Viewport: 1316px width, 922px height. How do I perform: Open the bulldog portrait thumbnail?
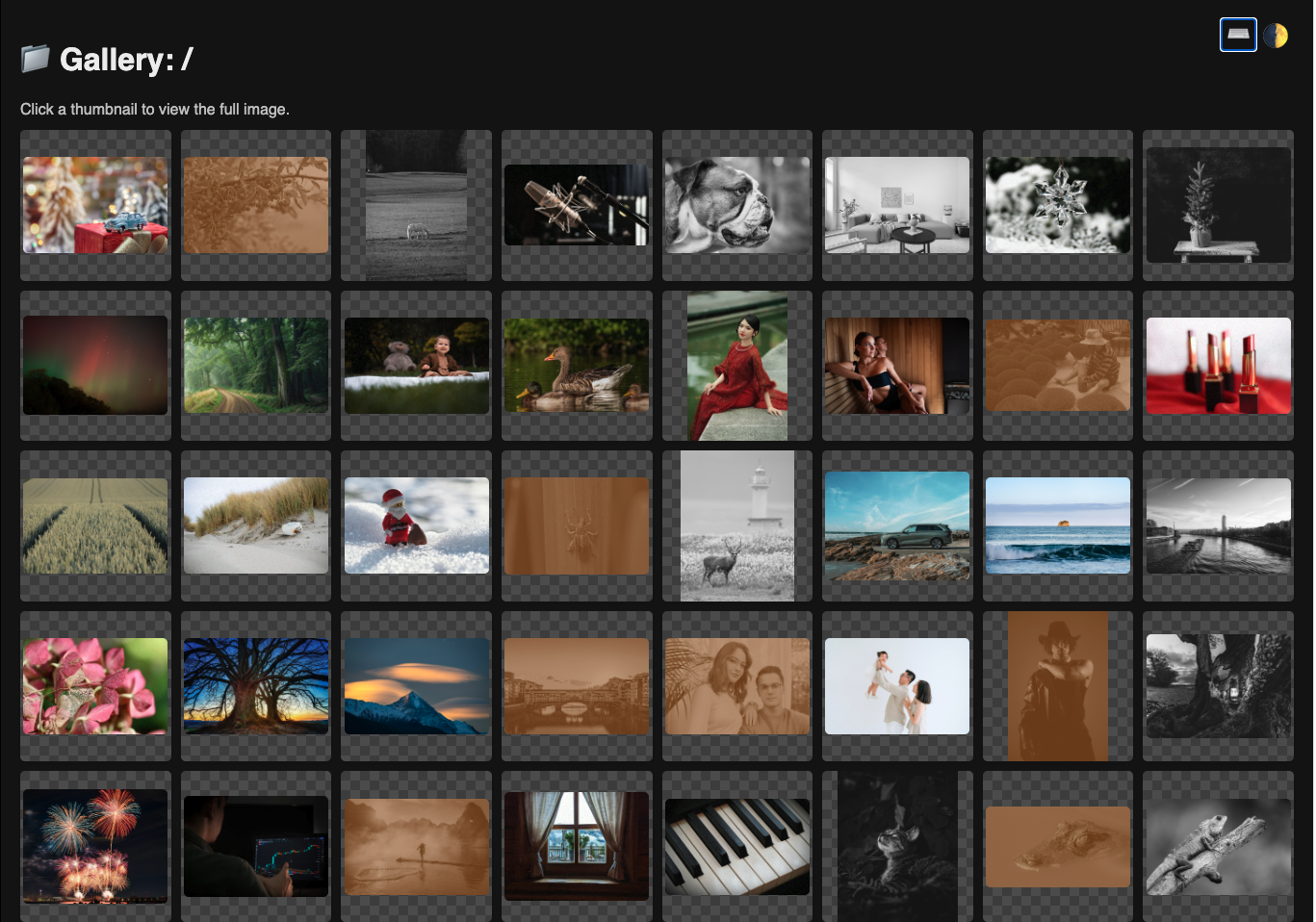(x=736, y=205)
